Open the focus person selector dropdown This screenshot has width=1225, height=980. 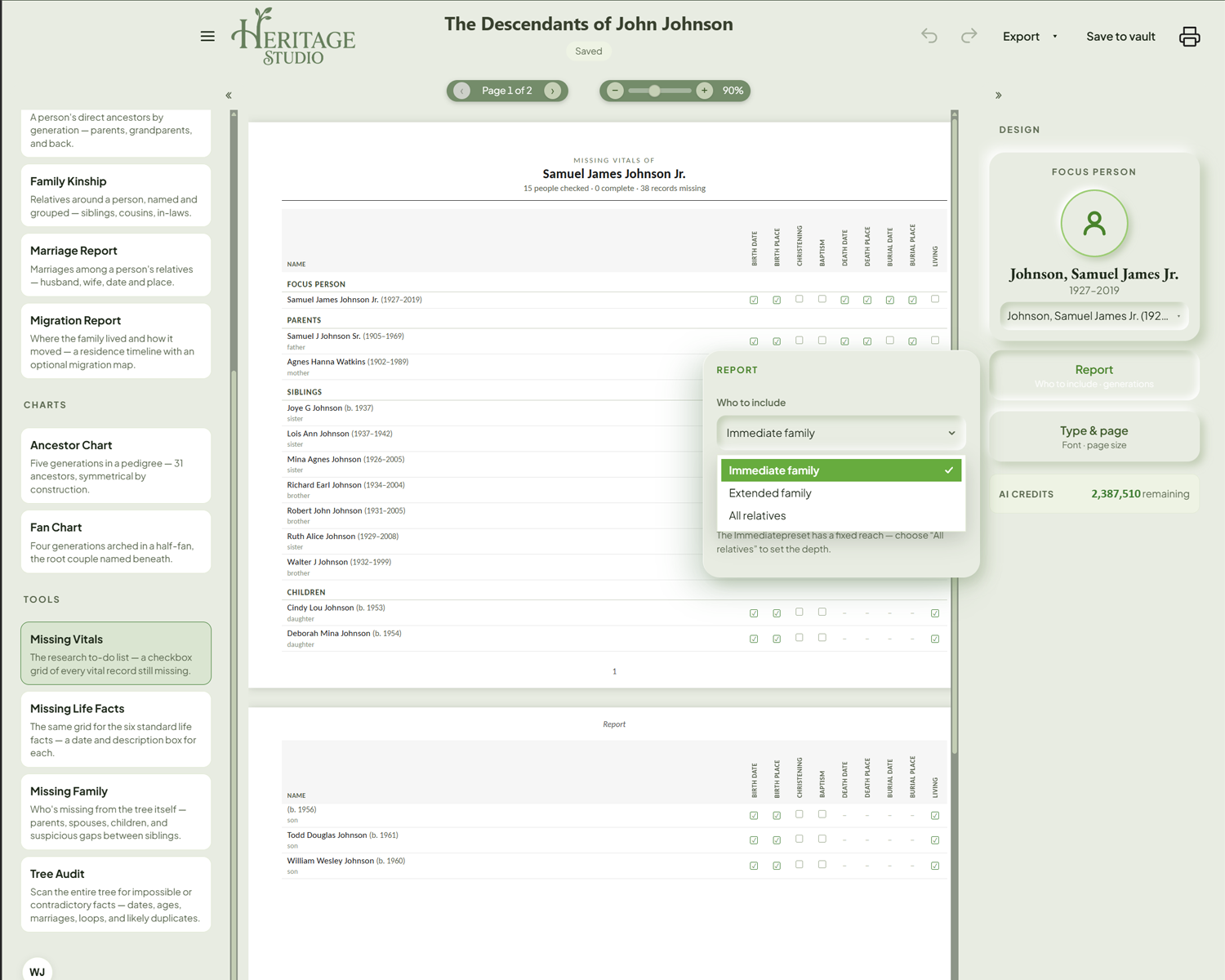pos(1094,316)
